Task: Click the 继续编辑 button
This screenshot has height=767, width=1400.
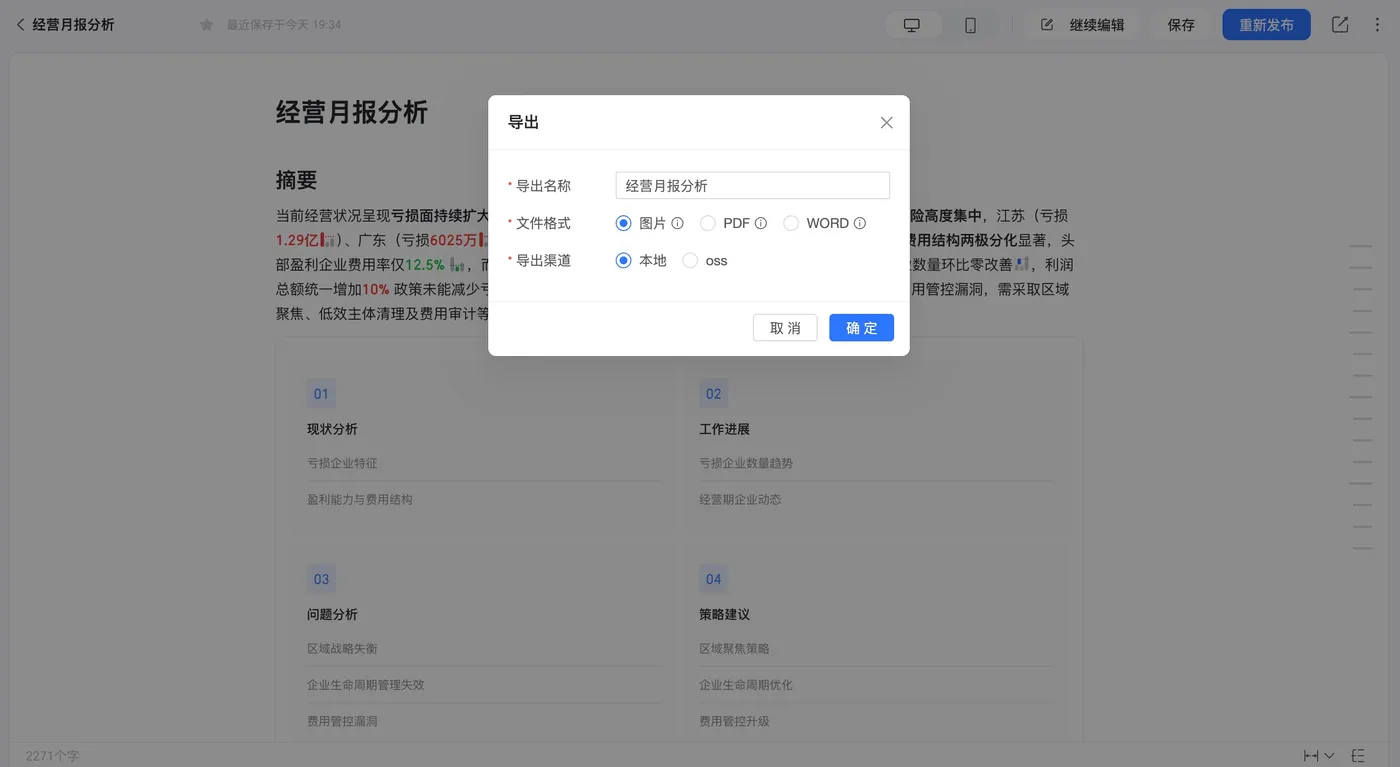Action: coord(1083,25)
